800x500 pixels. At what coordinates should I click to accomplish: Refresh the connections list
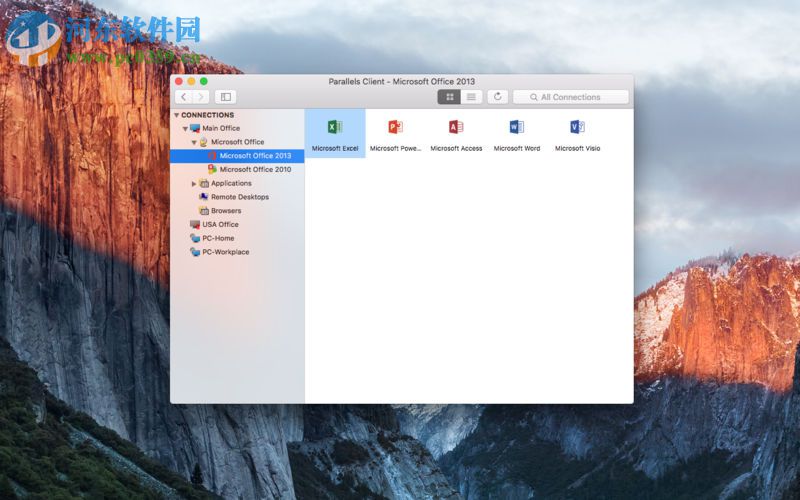(497, 96)
